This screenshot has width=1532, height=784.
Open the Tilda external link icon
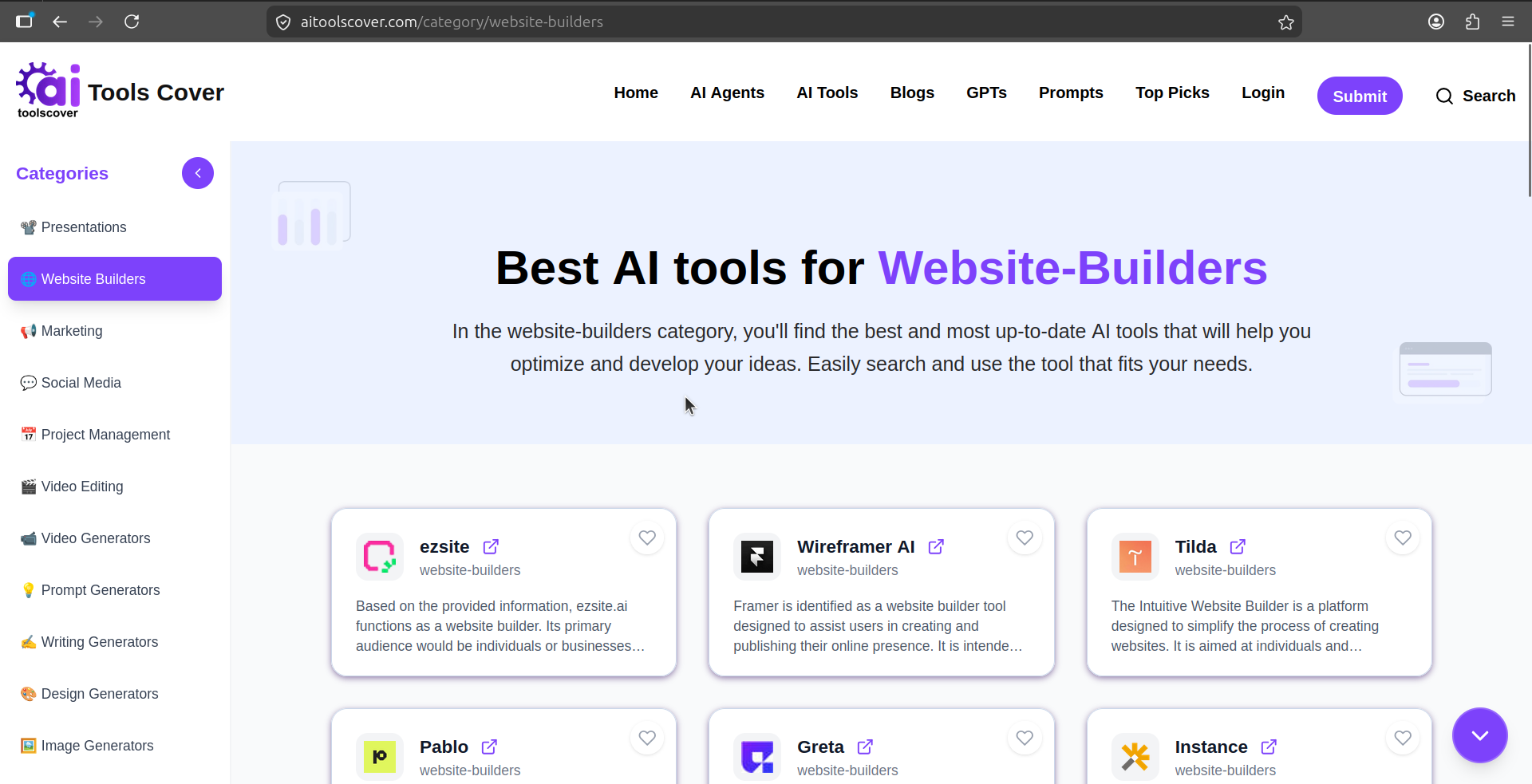1238,546
